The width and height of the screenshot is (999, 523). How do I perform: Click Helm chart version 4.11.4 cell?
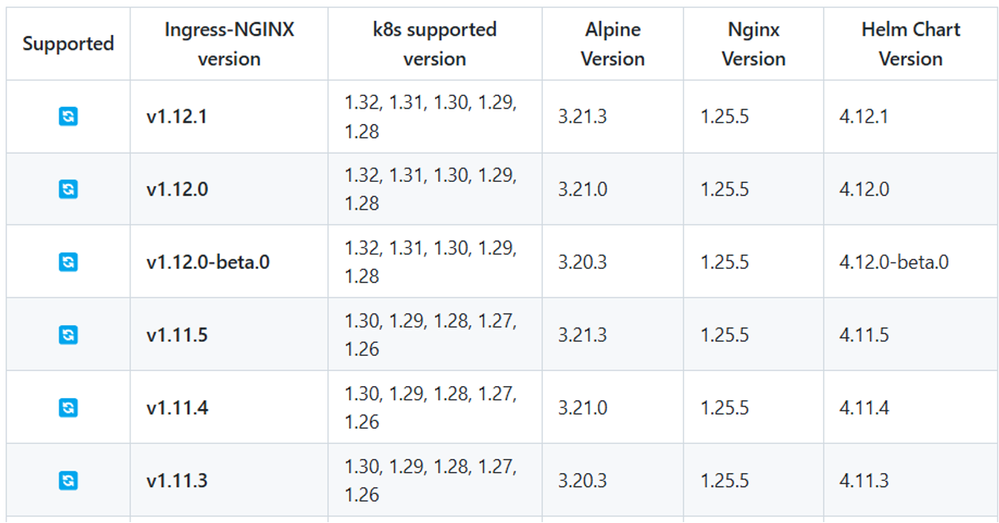pos(864,408)
